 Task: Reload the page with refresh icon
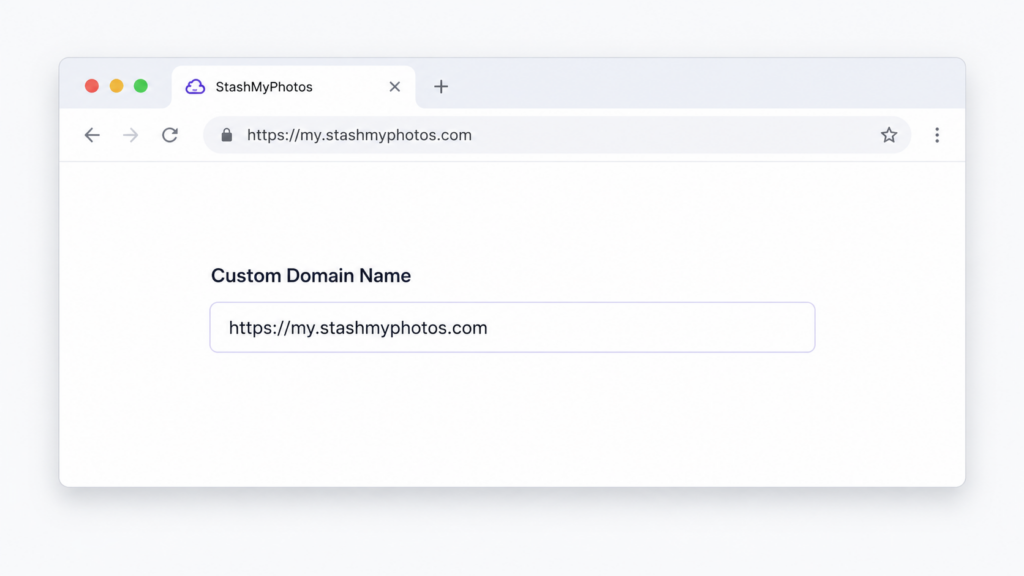point(170,135)
